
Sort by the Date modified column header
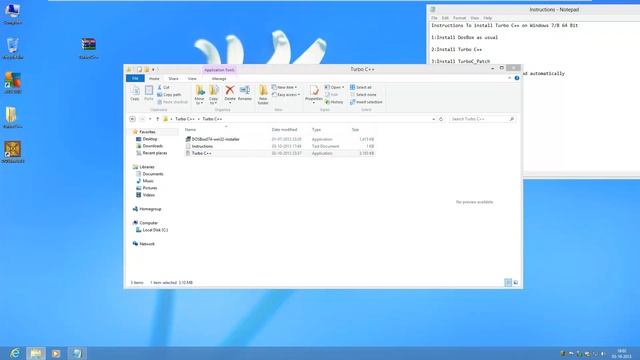point(284,129)
